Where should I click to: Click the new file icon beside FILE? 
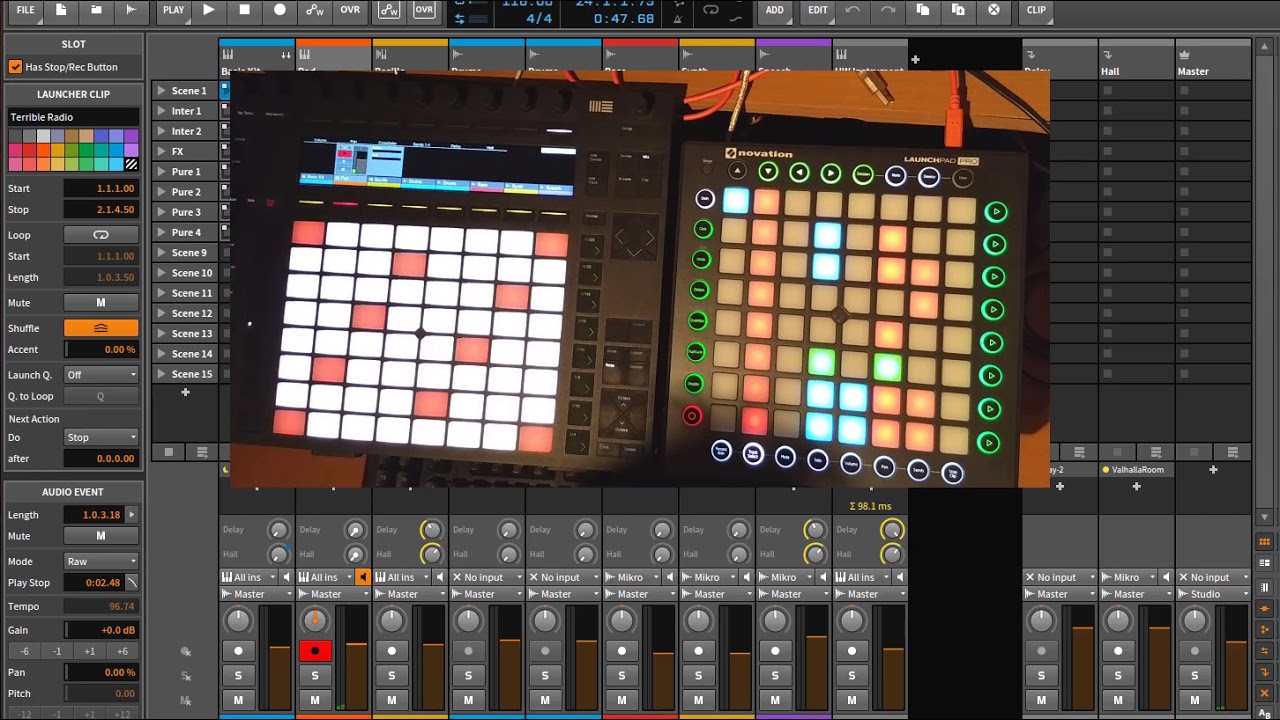[x=61, y=10]
